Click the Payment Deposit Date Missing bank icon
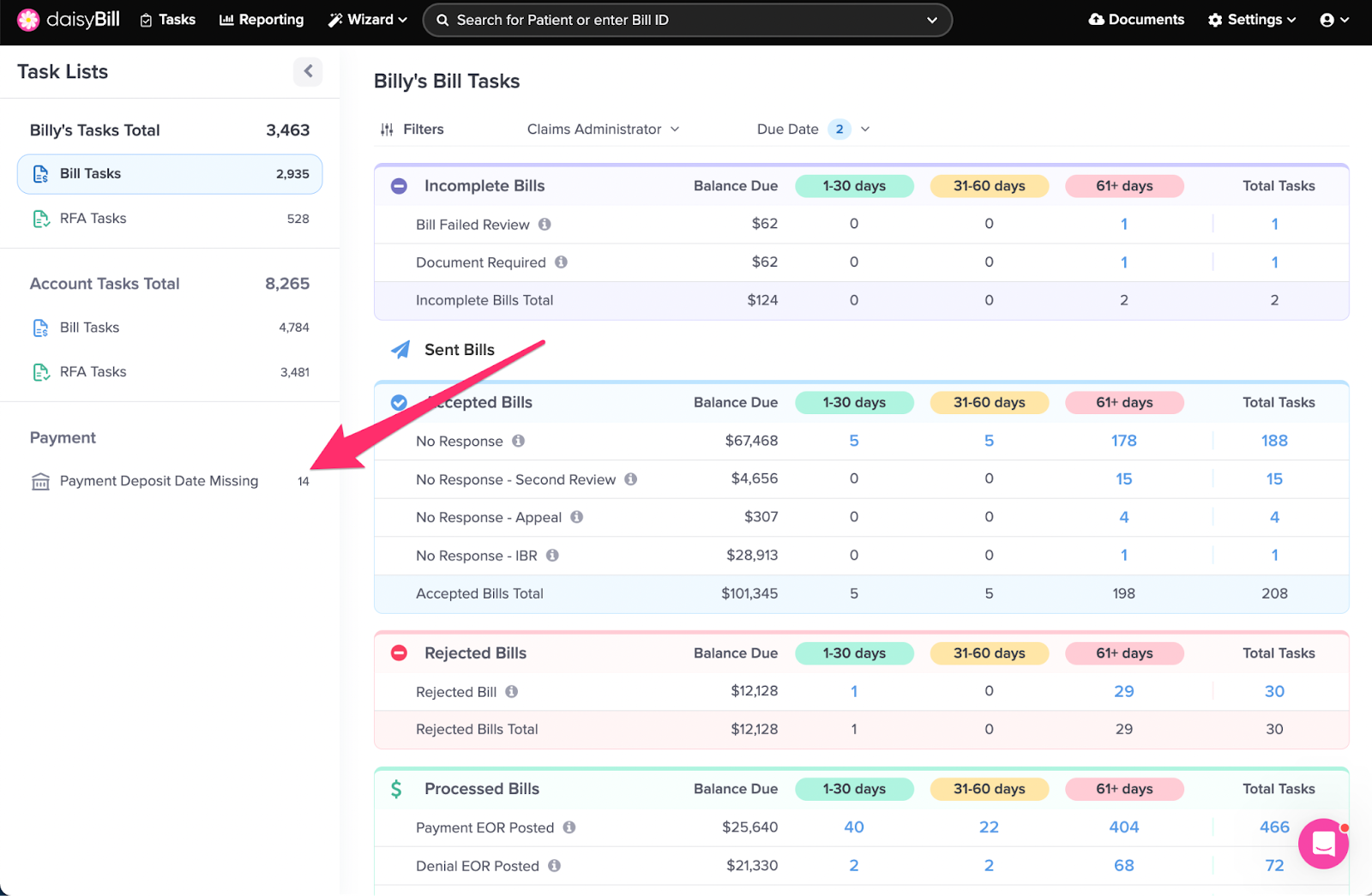This screenshot has width=1372, height=896. click(x=40, y=482)
